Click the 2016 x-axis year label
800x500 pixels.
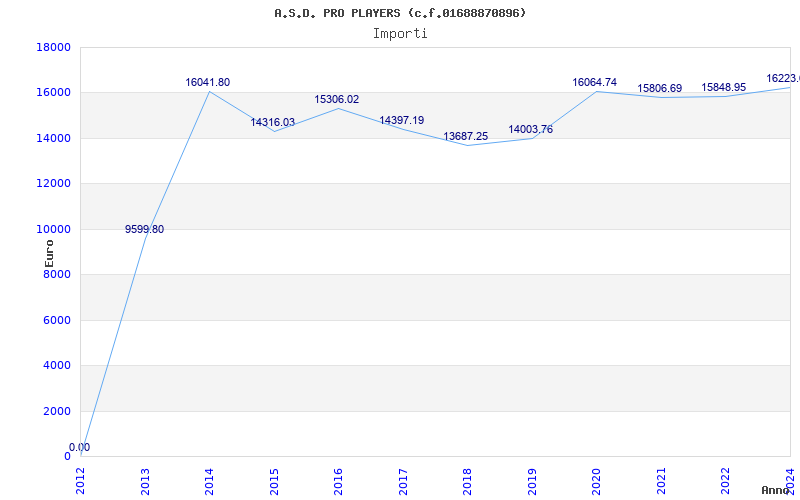pyautogui.click(x=339, y=482)
